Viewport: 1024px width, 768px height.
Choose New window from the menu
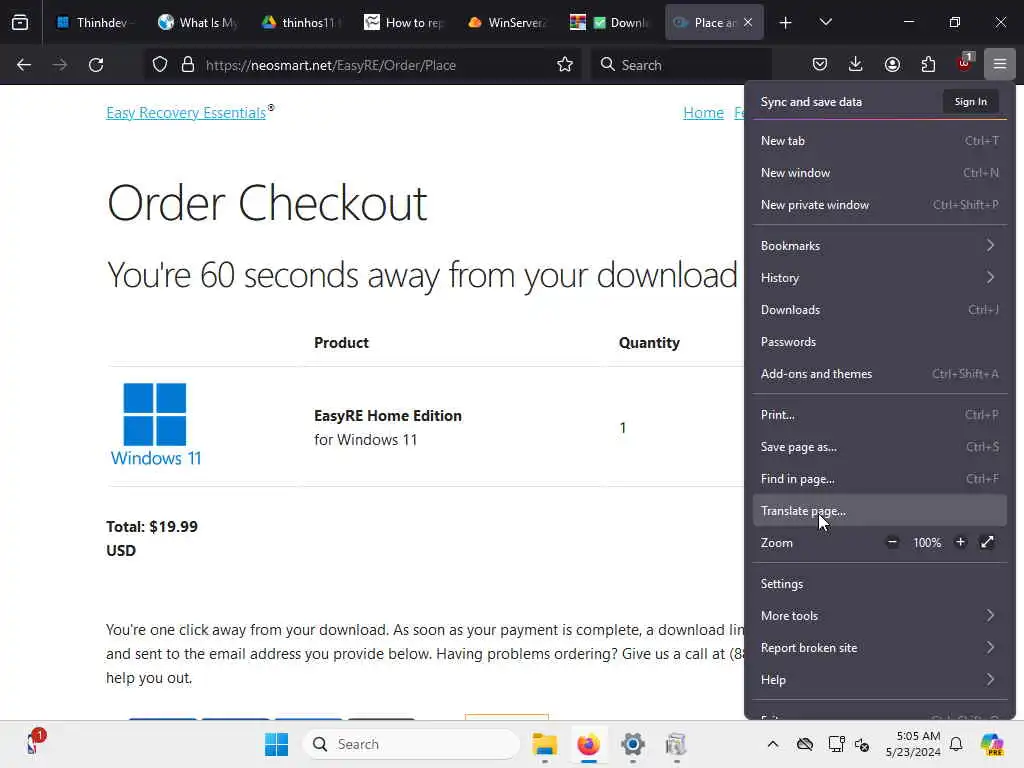click(x=879, y=172)
